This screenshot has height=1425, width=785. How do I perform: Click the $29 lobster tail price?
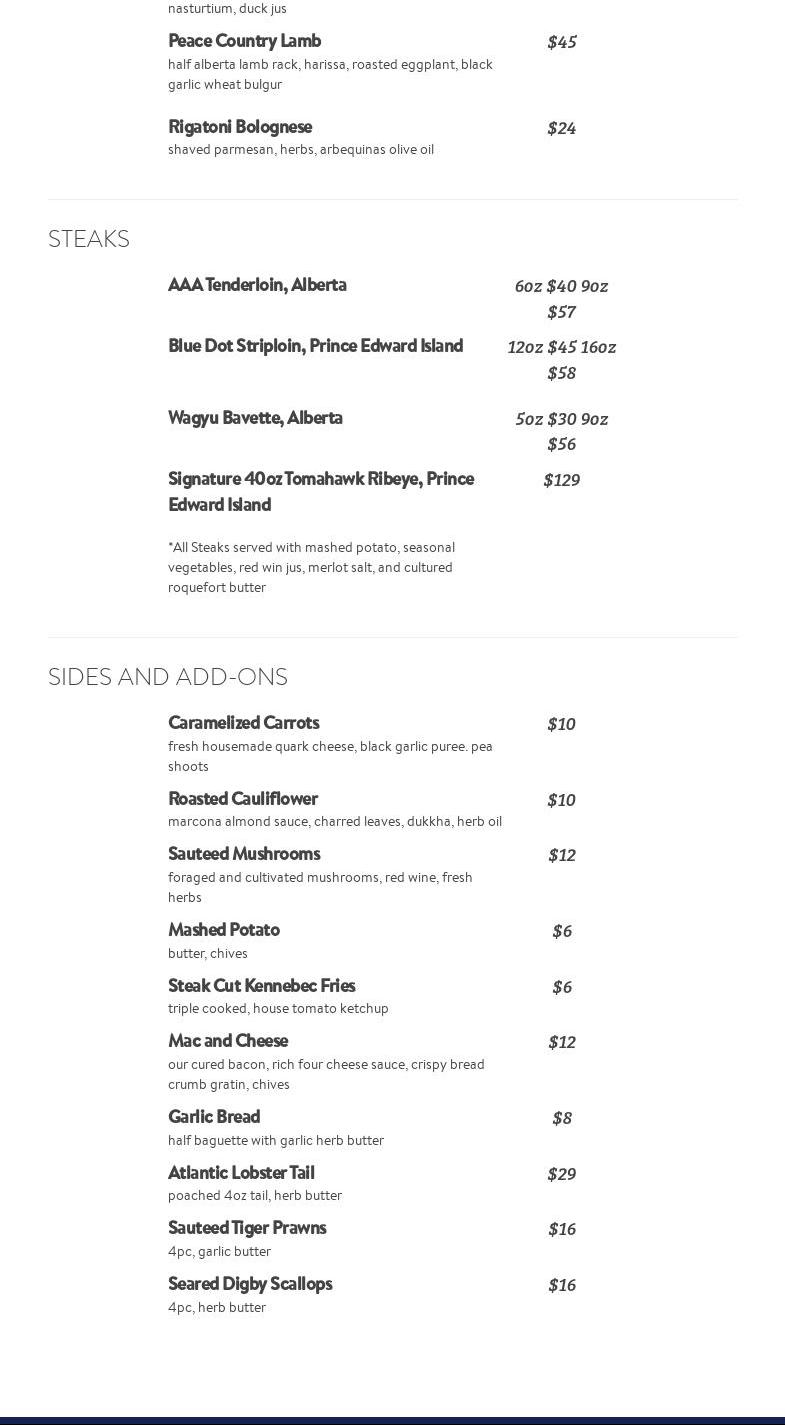click(561, 1174)
